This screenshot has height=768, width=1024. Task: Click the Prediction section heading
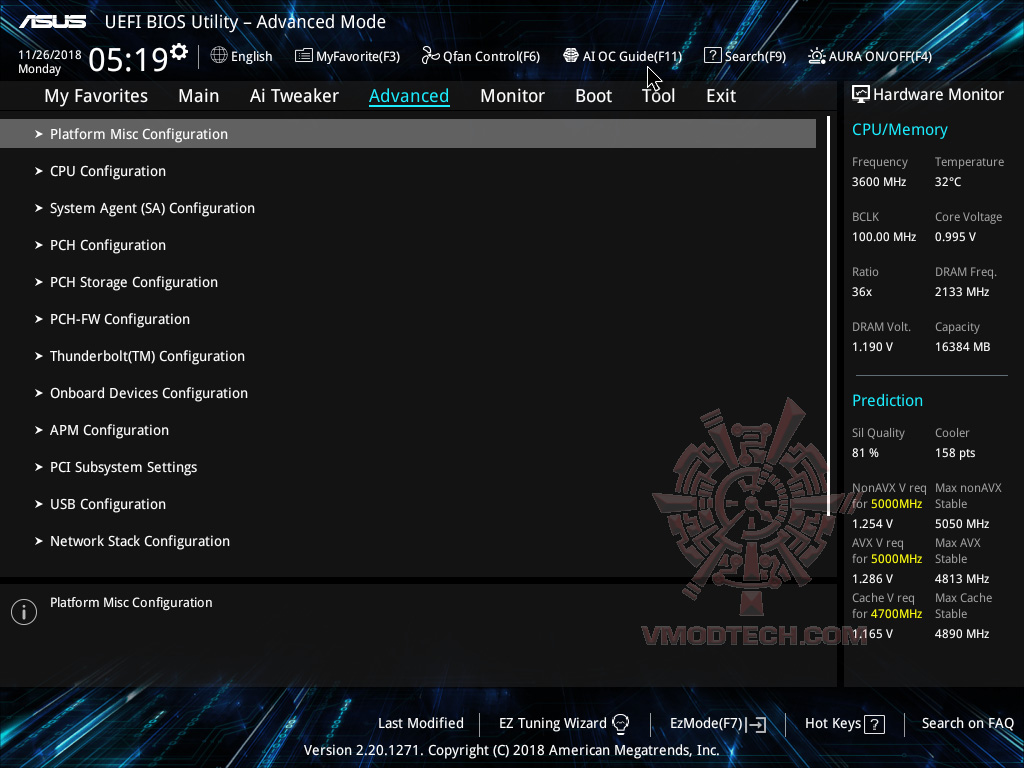(888, 400)
